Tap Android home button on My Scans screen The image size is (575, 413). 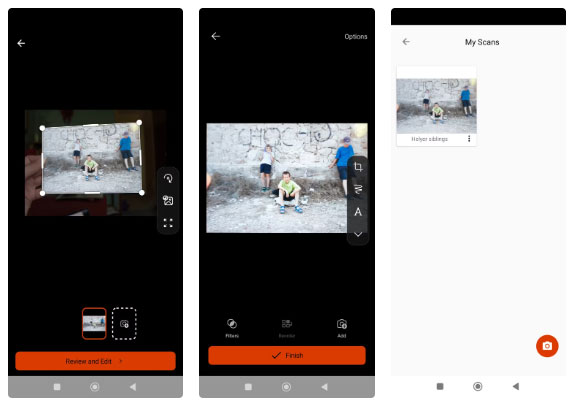coord(477,386)
